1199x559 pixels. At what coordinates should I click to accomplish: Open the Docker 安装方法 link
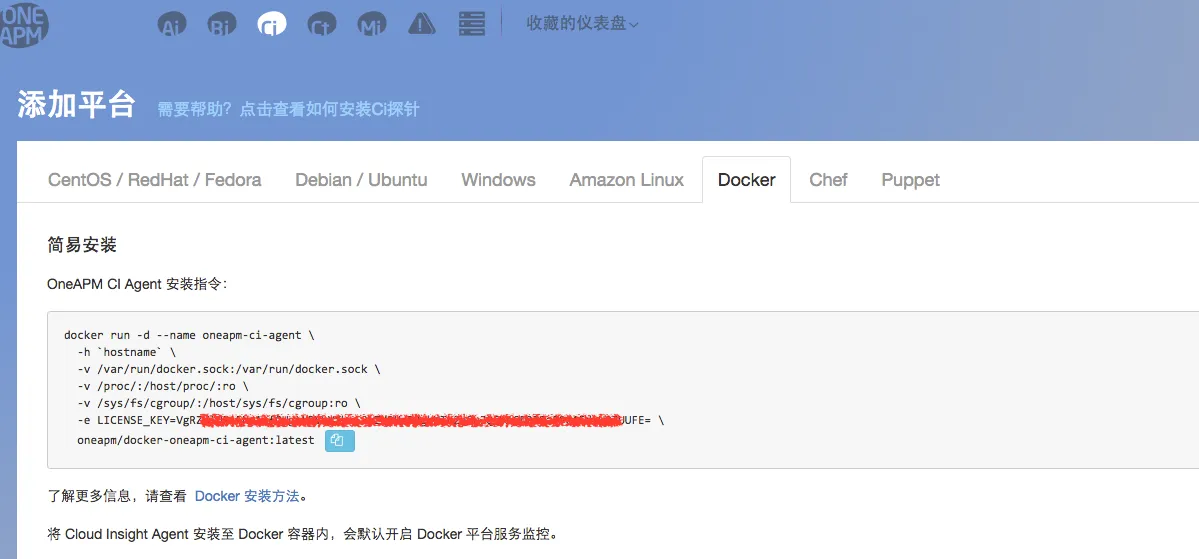(246, 496)
